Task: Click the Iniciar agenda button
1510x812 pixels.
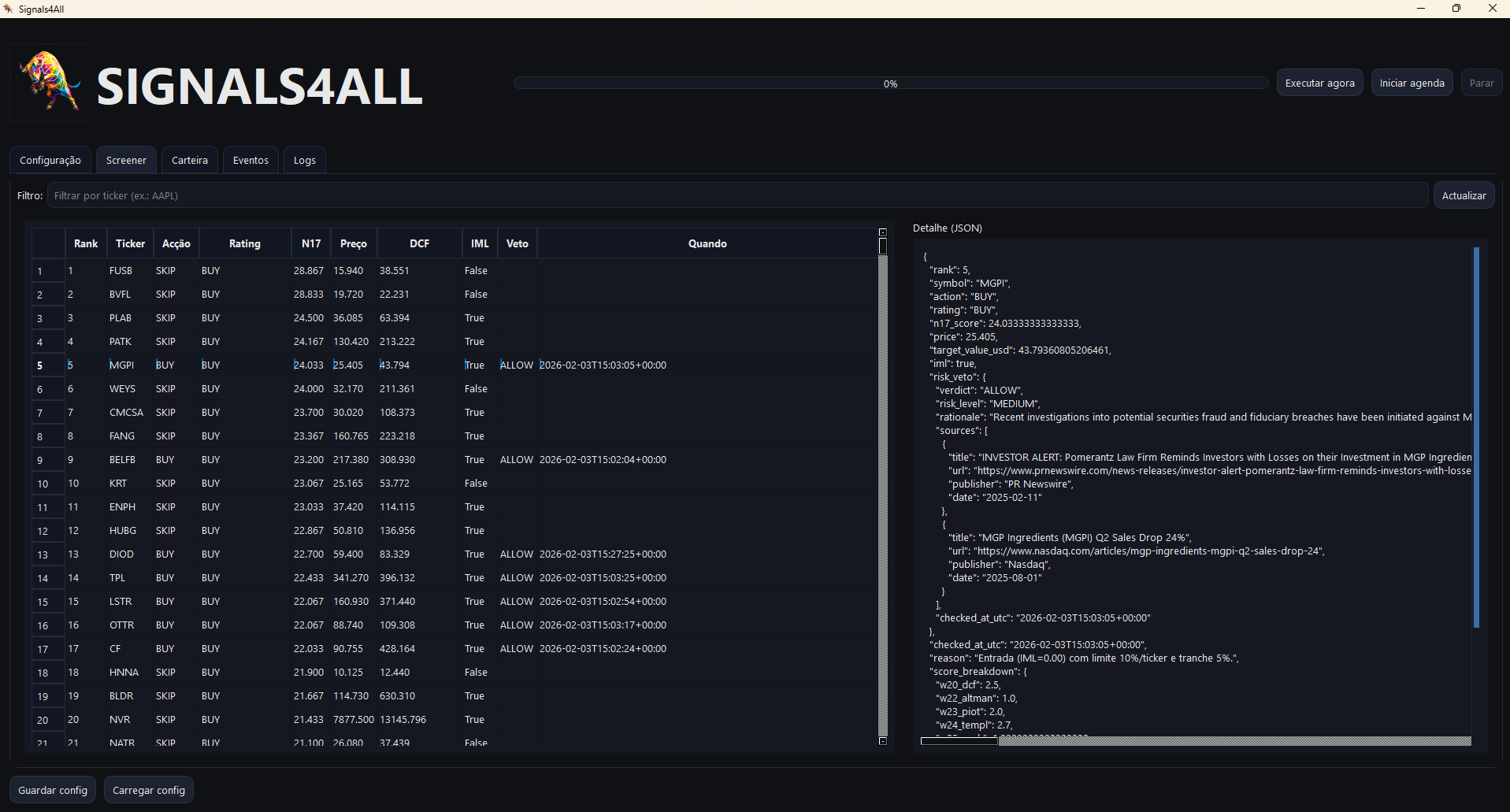Action: coord(1411,82)
